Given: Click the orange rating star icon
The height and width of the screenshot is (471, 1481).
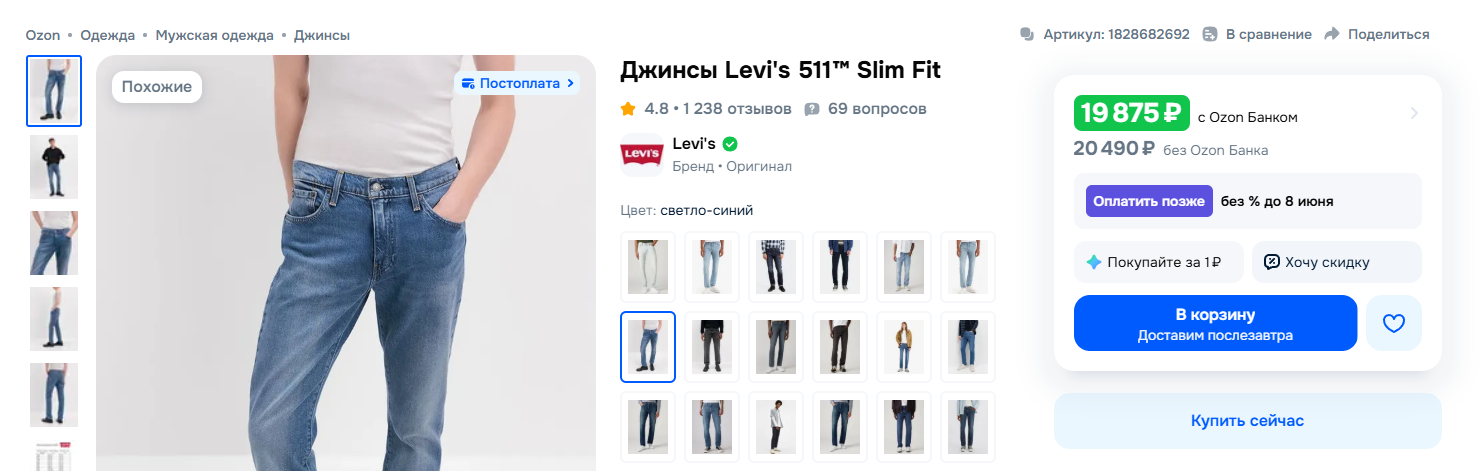Looking at the screenshot, I should coord(628,108).
